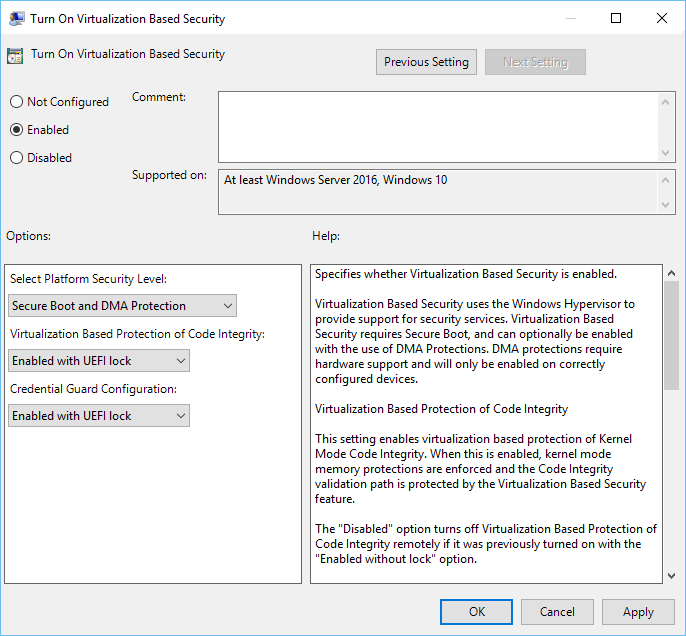Choose the Disabled radio button

coord(16,158)
